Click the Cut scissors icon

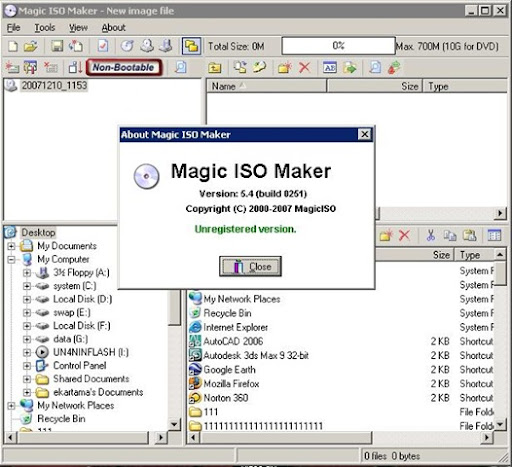[430, 236]
